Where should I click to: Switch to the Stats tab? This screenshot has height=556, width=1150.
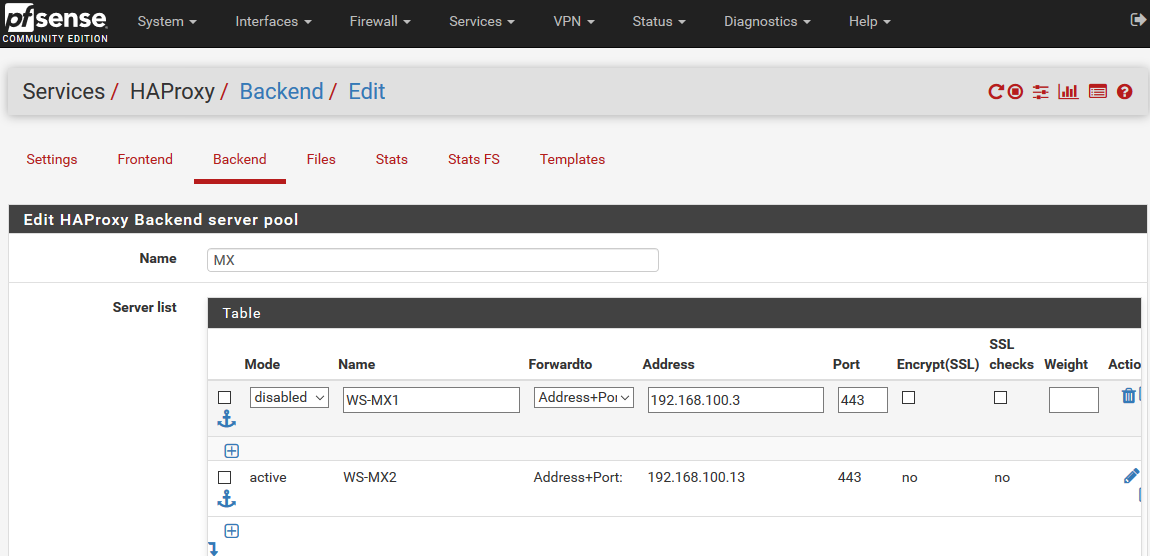[392, 159]
